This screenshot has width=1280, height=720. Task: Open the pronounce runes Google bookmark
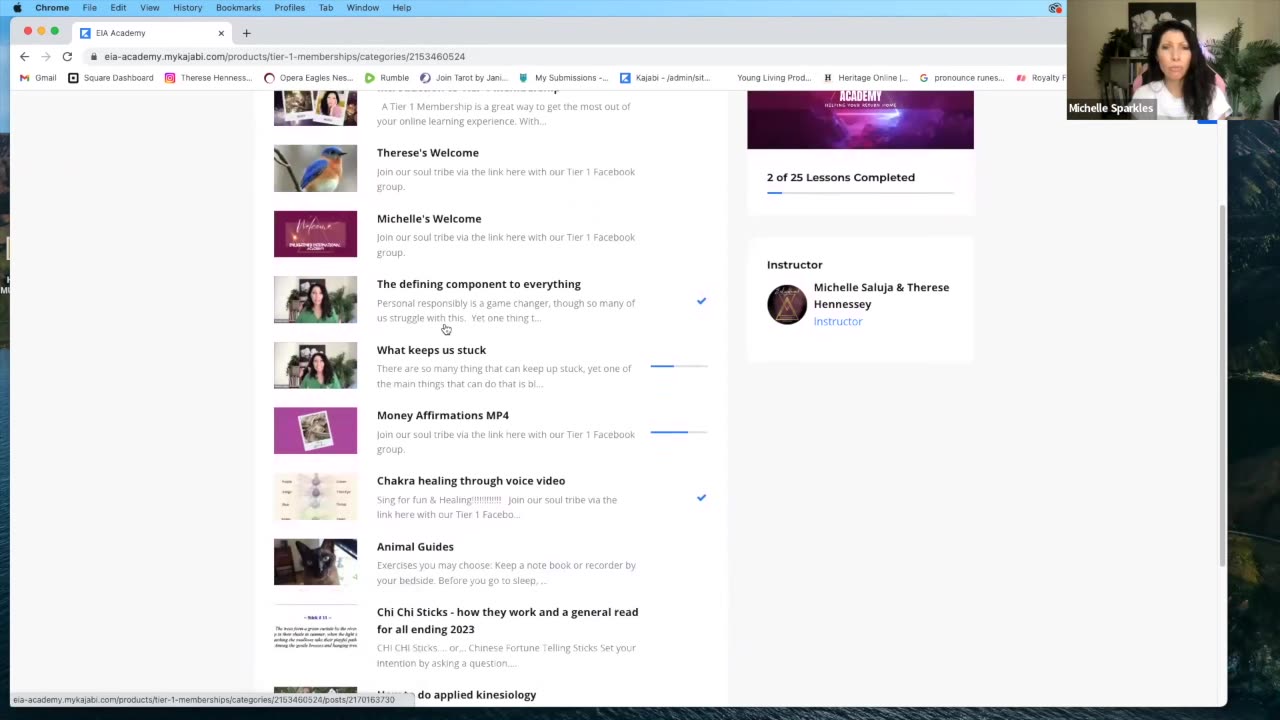tap(961, 78)
